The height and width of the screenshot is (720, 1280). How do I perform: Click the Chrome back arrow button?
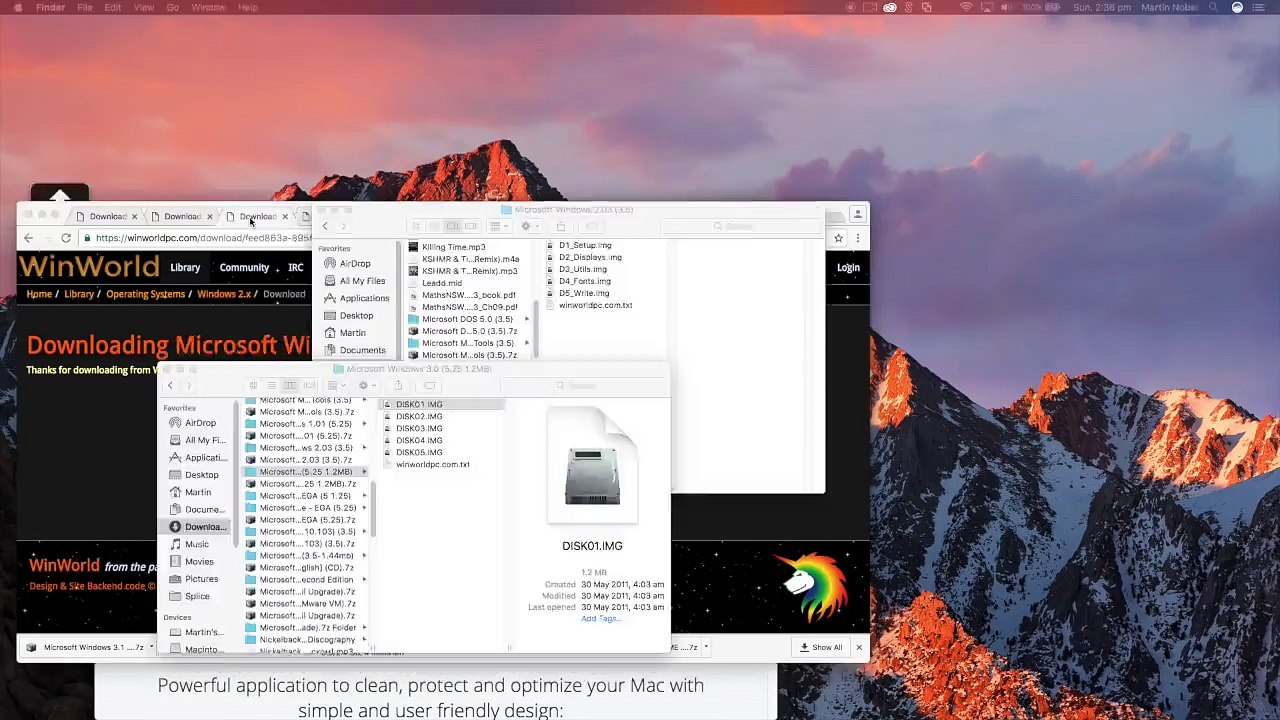(x=28, y=238)
